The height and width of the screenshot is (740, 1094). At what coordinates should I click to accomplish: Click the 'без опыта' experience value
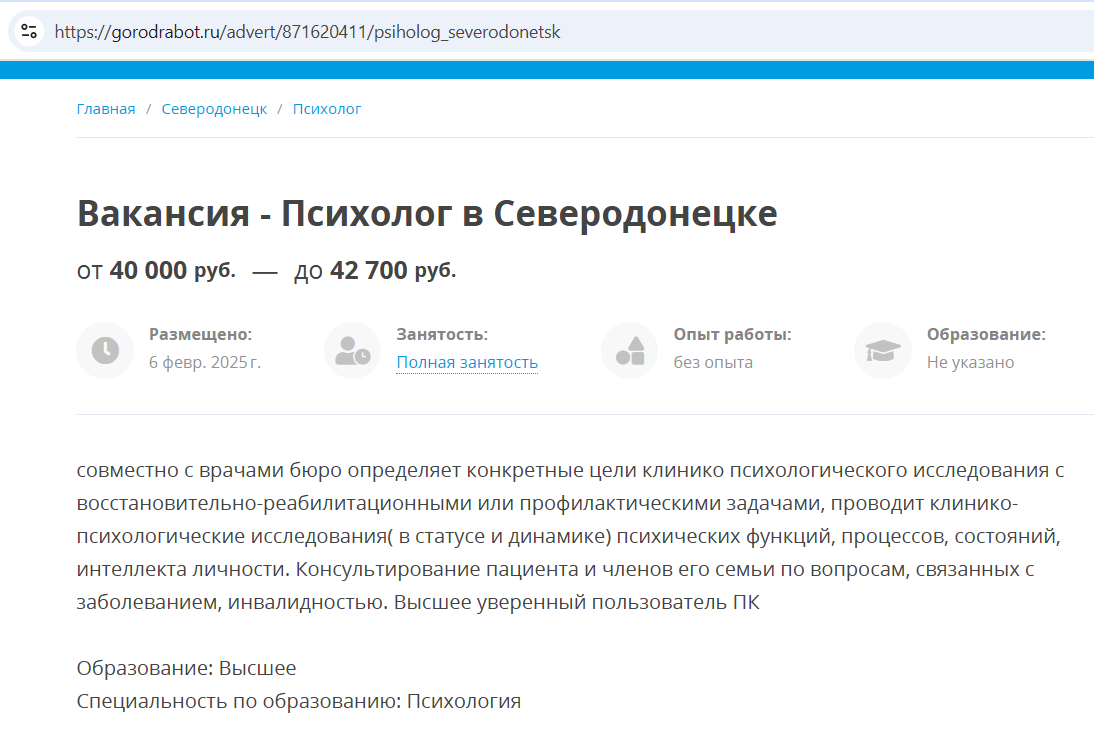713,362
